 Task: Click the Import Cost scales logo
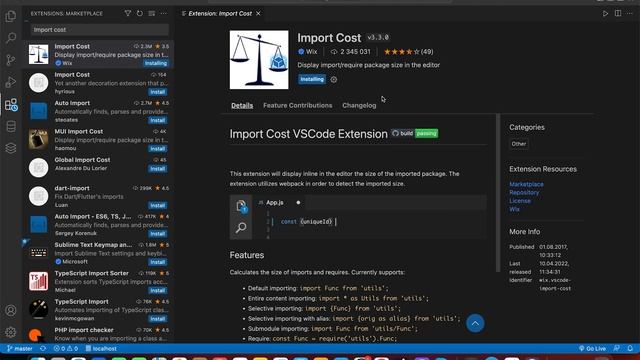259,60
